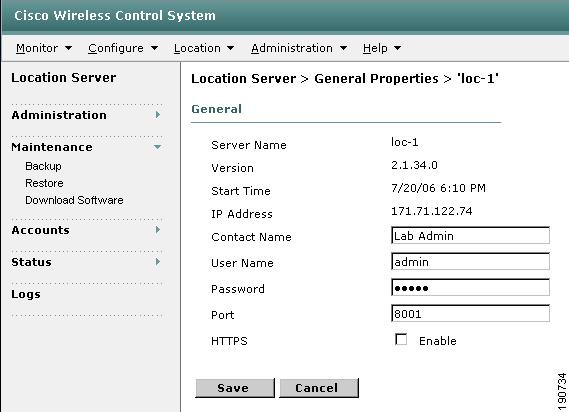
Task: Open Logs in the sidebar
Action: [x=26, y=294]
